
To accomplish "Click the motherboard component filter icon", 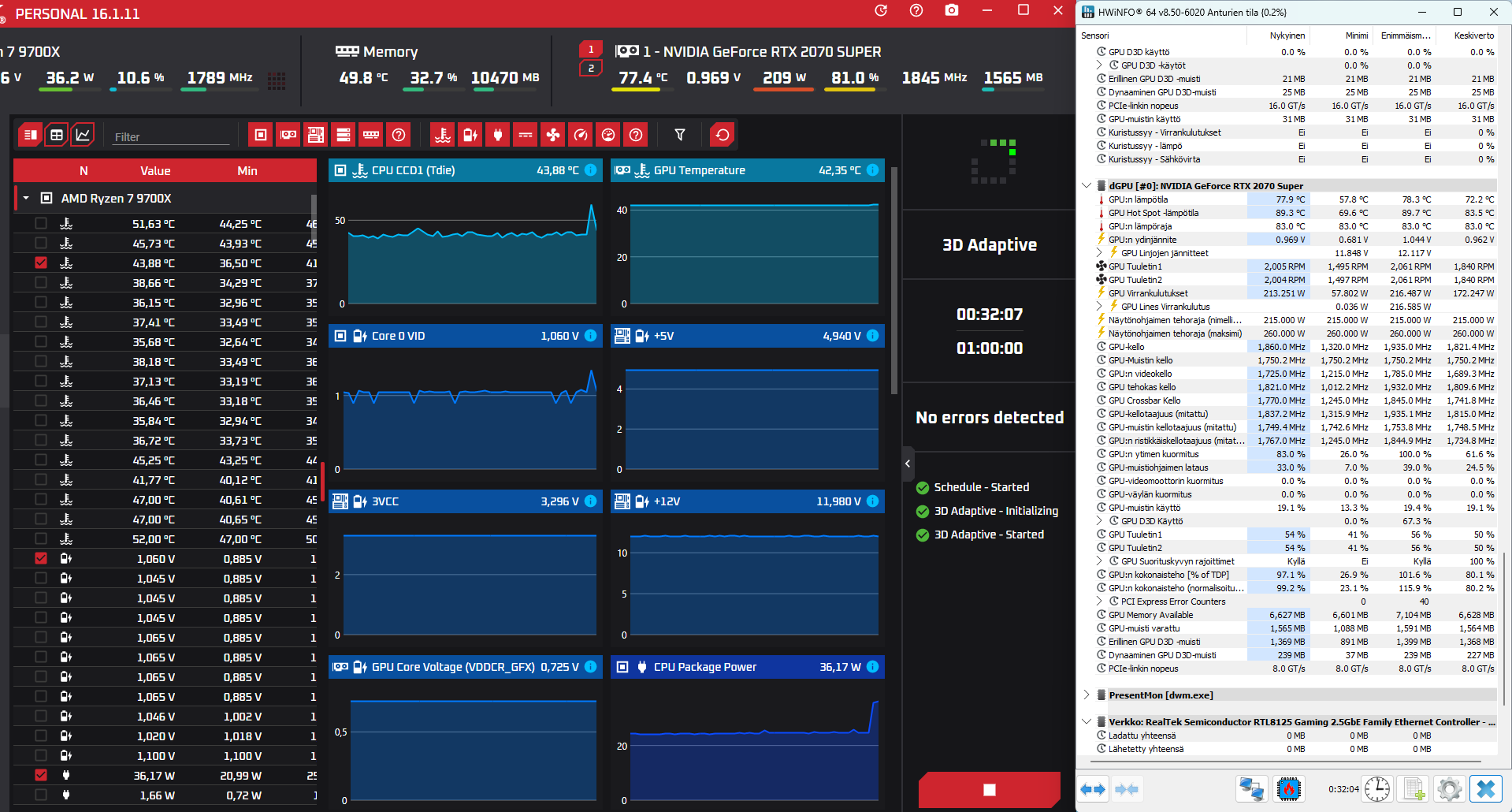I will point(316,135).
